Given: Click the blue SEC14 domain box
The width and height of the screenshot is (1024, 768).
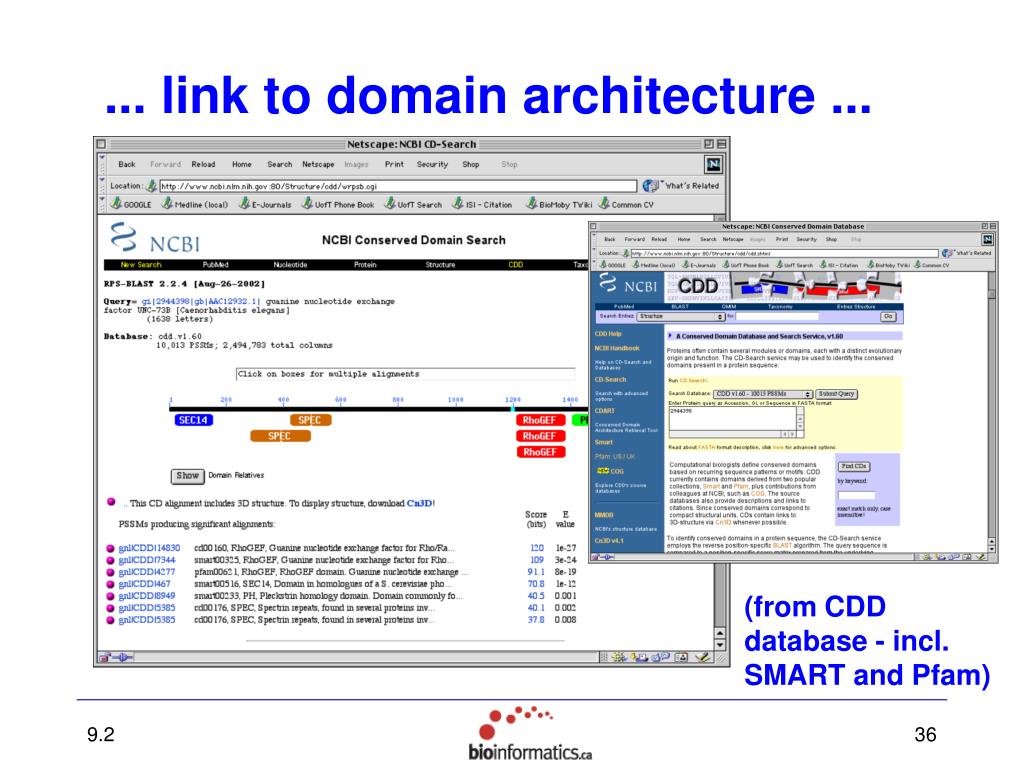Looking at the screenshot, I should coord(194,420).
